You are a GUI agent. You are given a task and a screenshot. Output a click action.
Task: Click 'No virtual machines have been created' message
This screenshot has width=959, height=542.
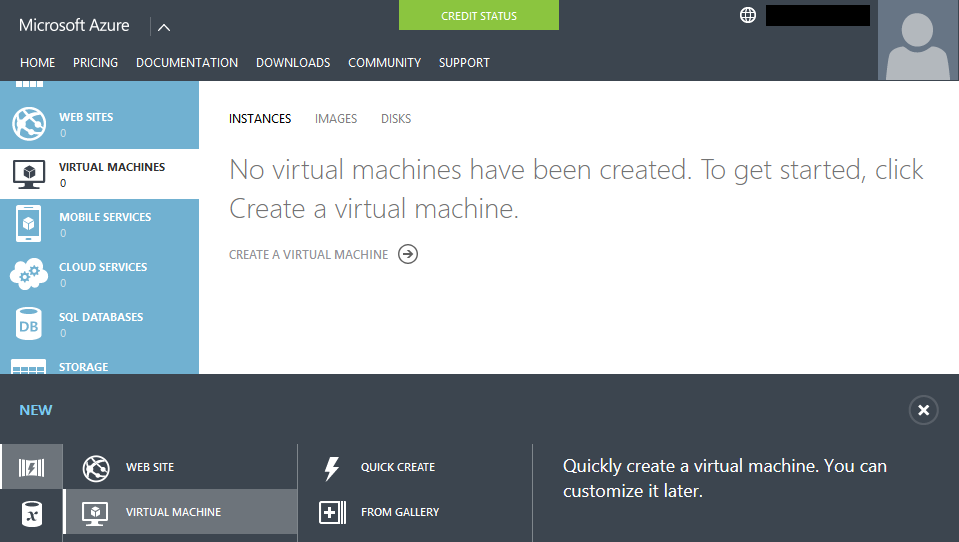tap(576, 189)
